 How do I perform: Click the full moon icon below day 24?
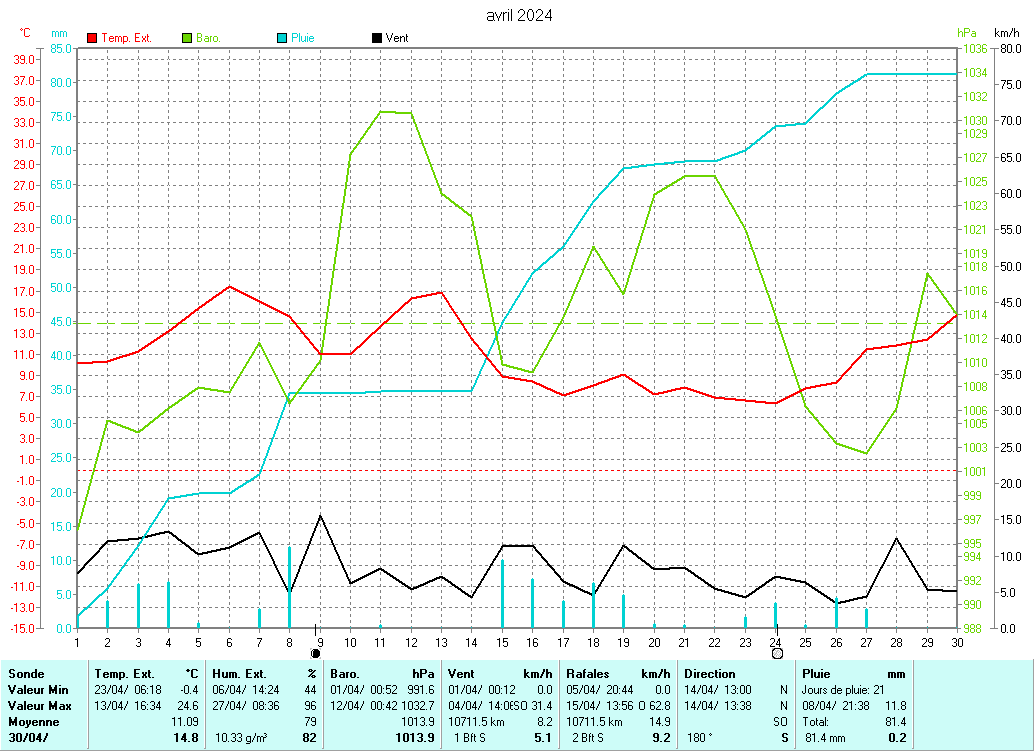click(776, 653)
